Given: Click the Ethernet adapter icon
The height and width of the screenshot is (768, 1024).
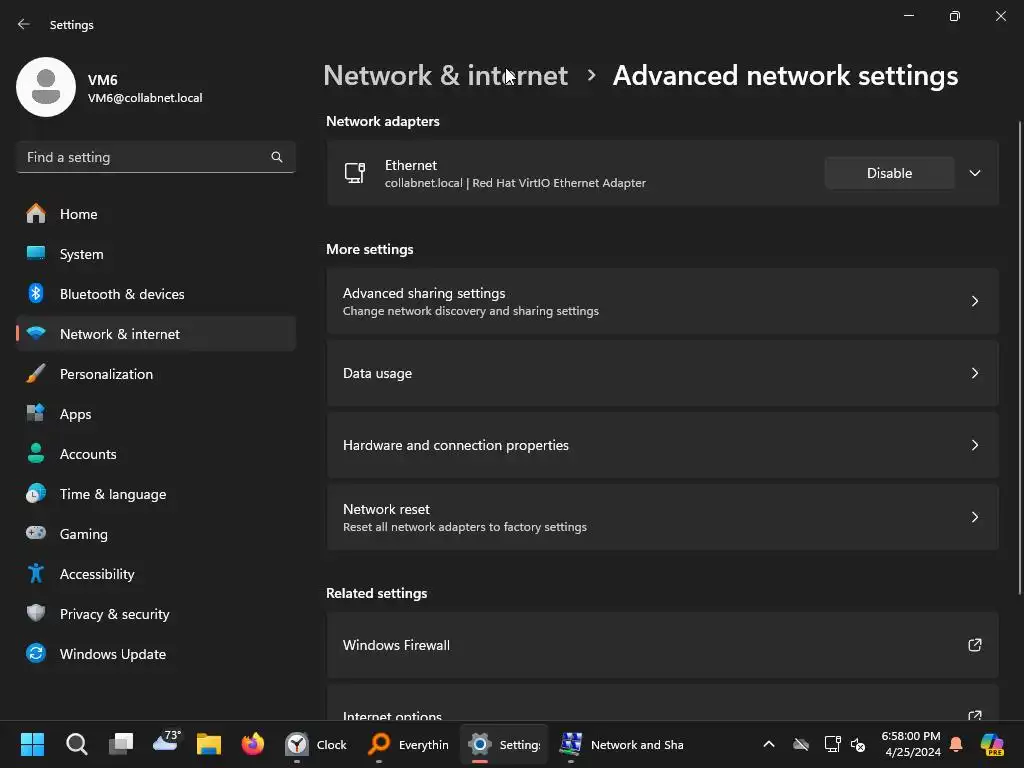Looking at the screenshot, I should 355,173.
